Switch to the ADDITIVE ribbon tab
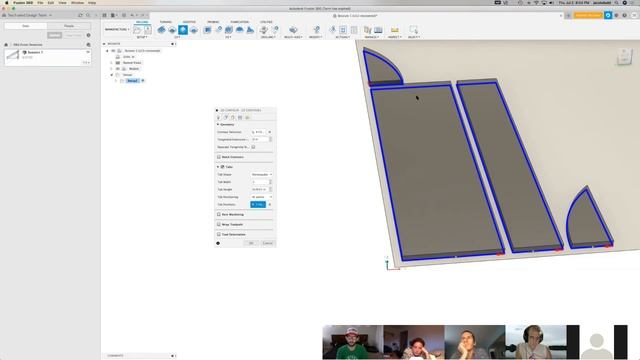Screen dimensions: 640x360 point(189,22)
